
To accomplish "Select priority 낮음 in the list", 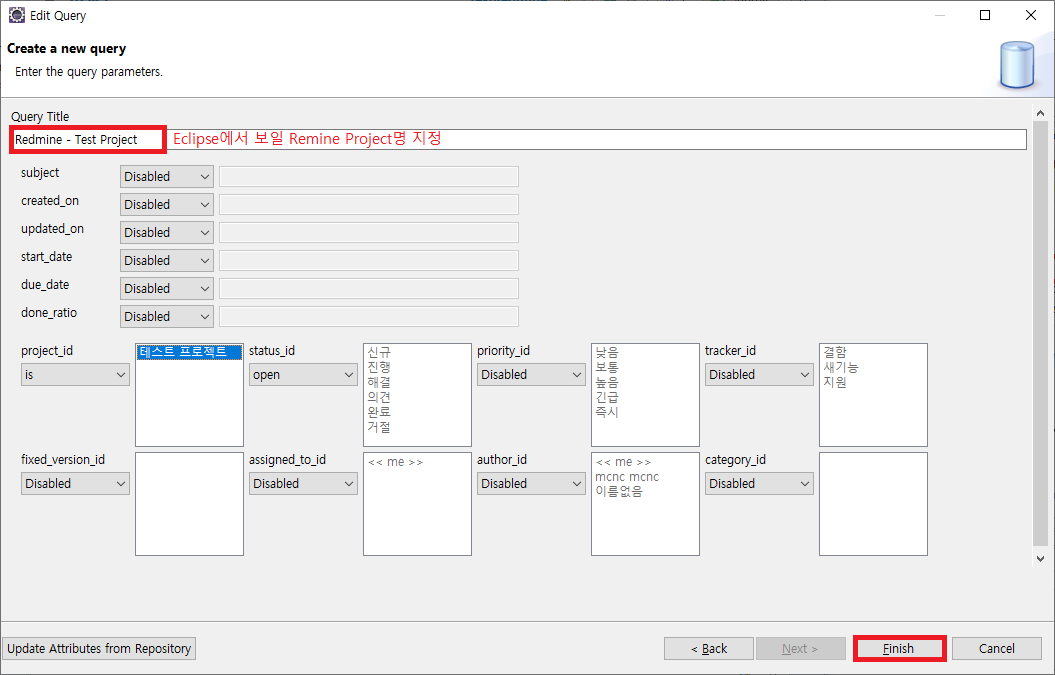I will coord(607,352).
